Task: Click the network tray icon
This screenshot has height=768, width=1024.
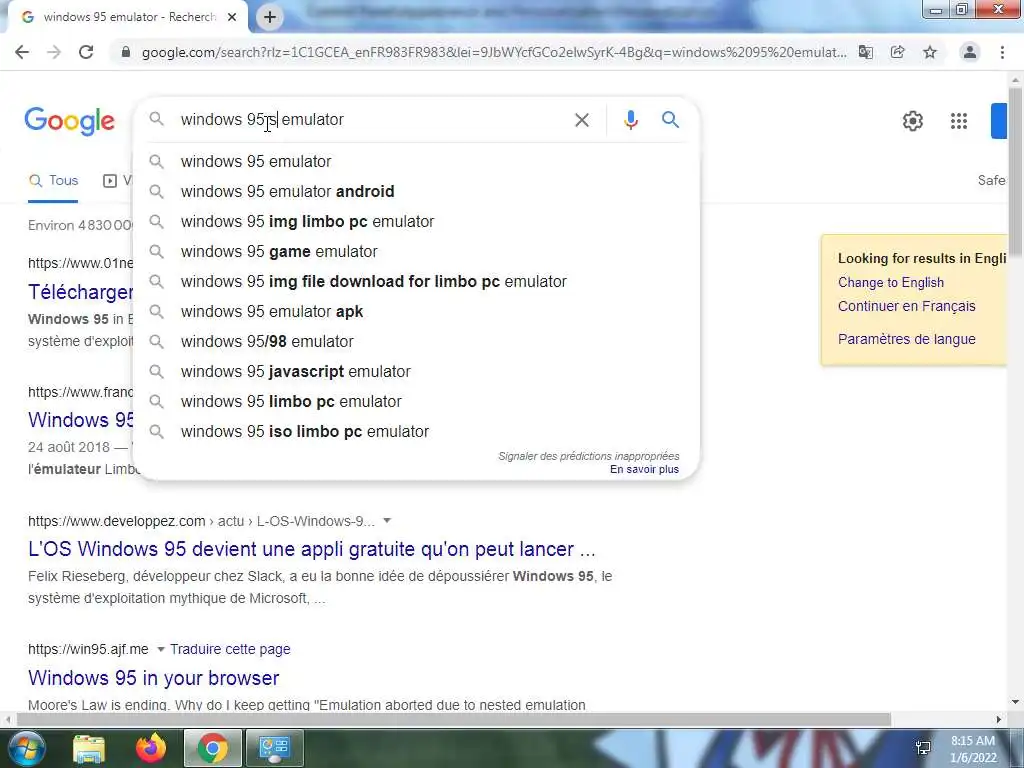Action: 923,748
